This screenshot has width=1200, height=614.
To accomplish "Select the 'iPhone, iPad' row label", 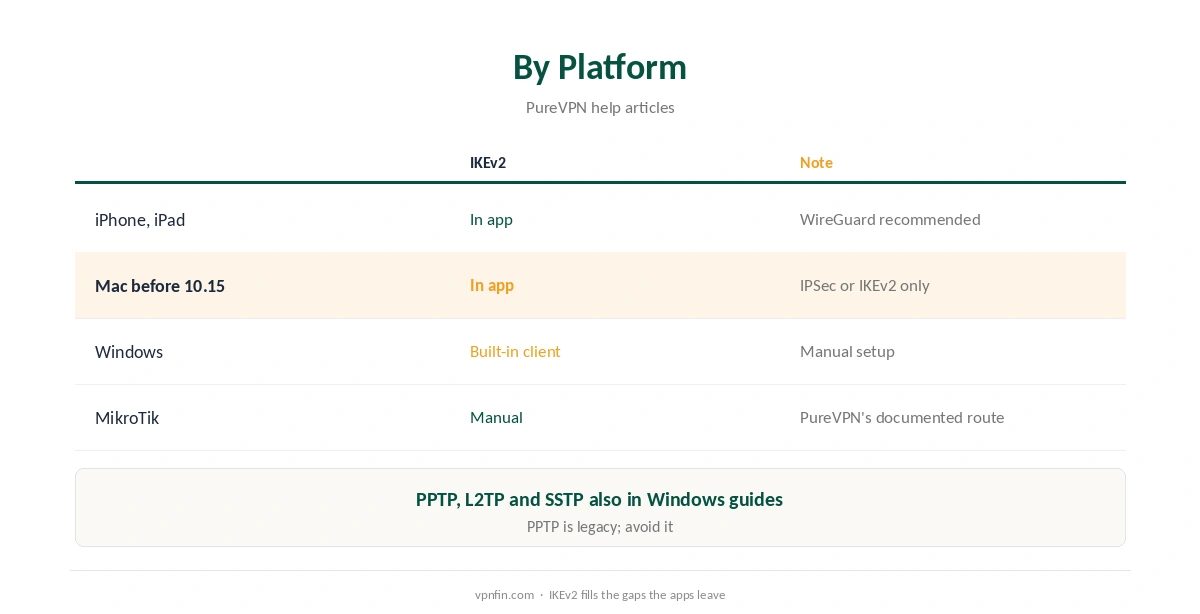I will [140, 220].
